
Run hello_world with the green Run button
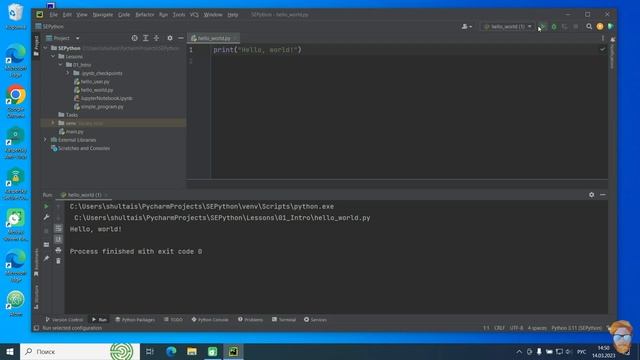pos(542,27)
